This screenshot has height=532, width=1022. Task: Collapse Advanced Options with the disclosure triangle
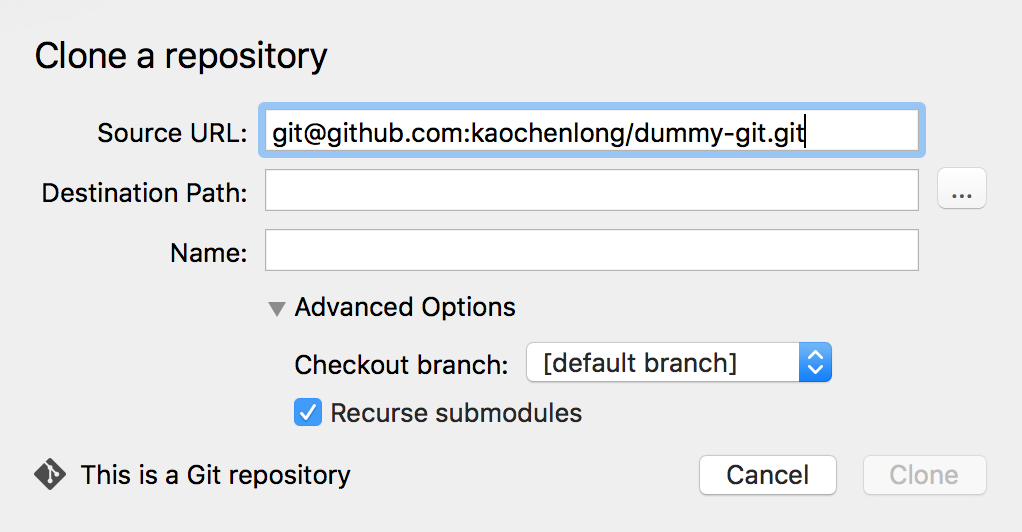coord(277,308)
